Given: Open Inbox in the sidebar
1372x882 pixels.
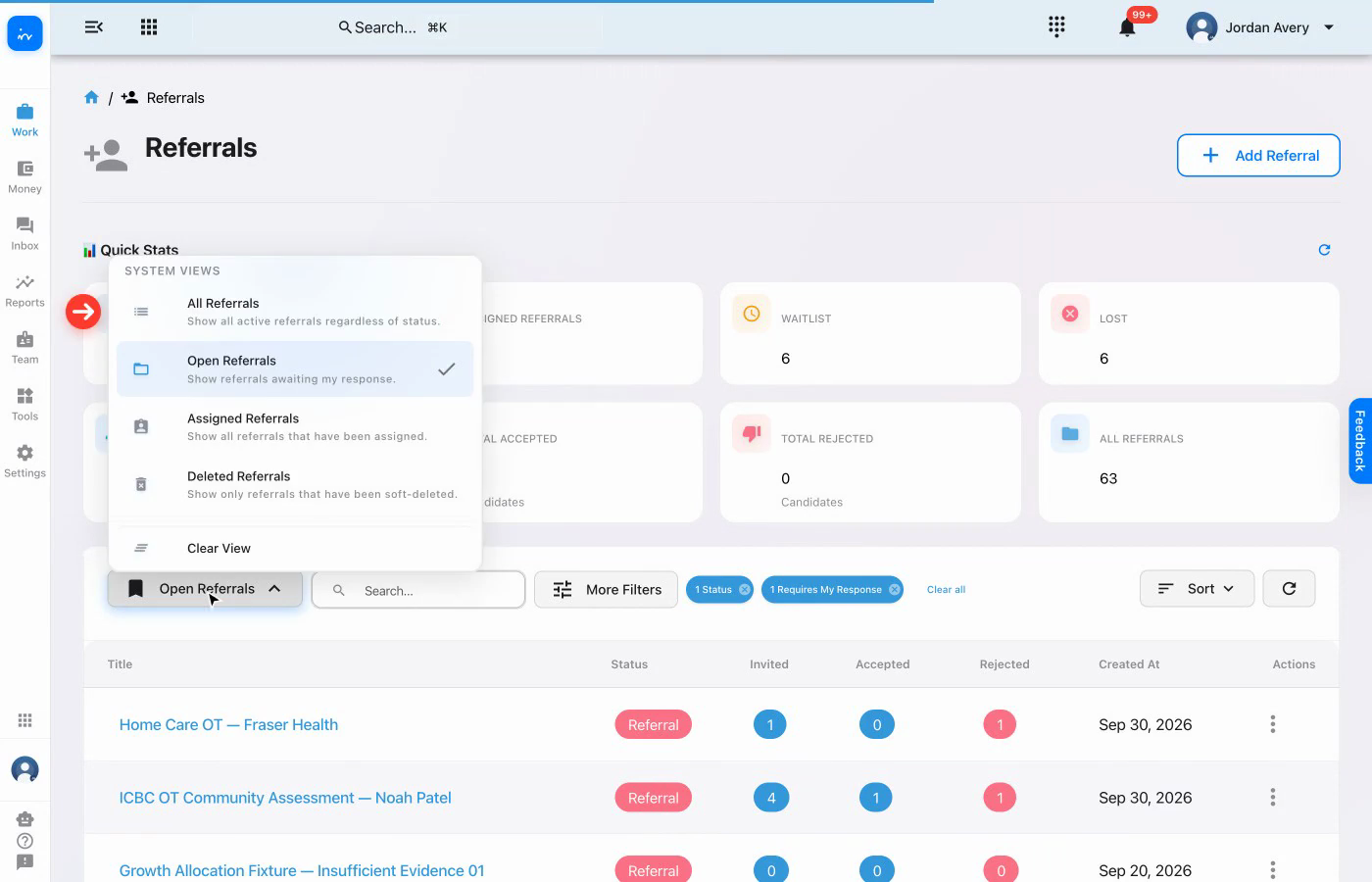Looking at the screenshot, I should 25,233.
